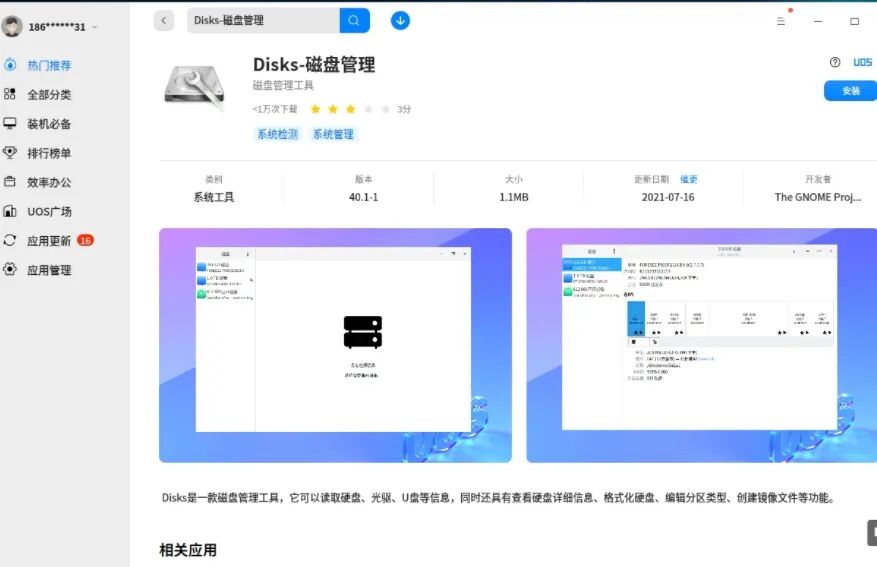Click the 系统工具 category value
This screenshot has width=877, height=567.
click(x=214, y=197)
